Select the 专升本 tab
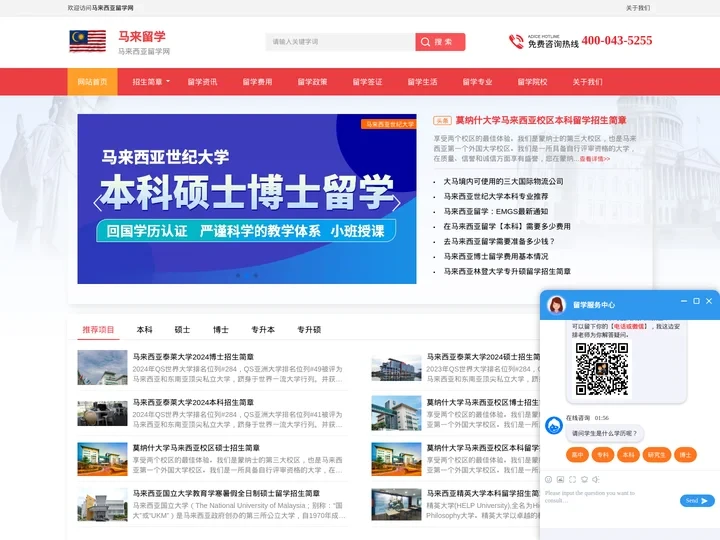 [263, 330]
